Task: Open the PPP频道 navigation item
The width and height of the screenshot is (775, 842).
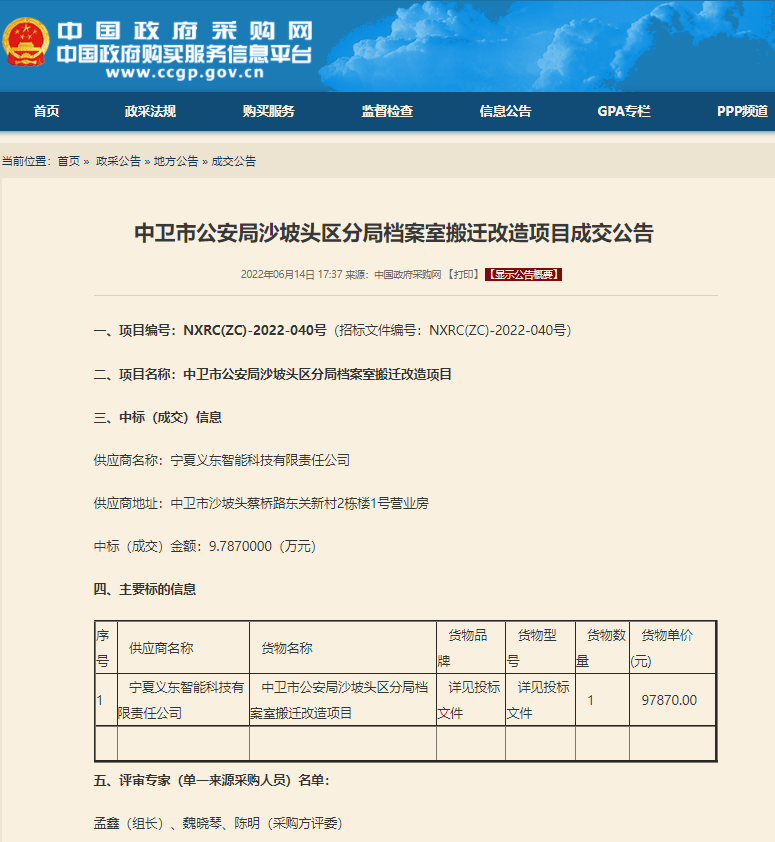Action: click(x=743, y=111)
